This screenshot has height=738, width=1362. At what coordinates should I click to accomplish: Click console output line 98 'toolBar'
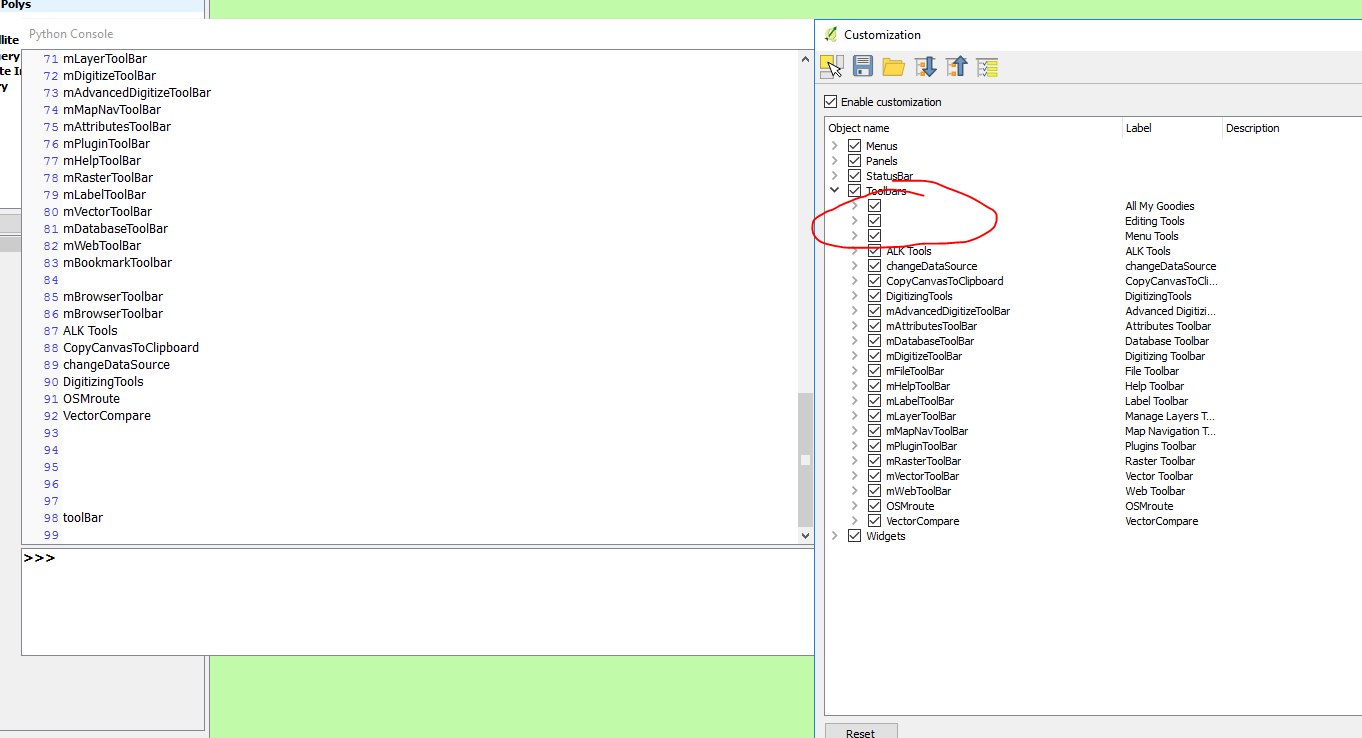coord(83,518)
